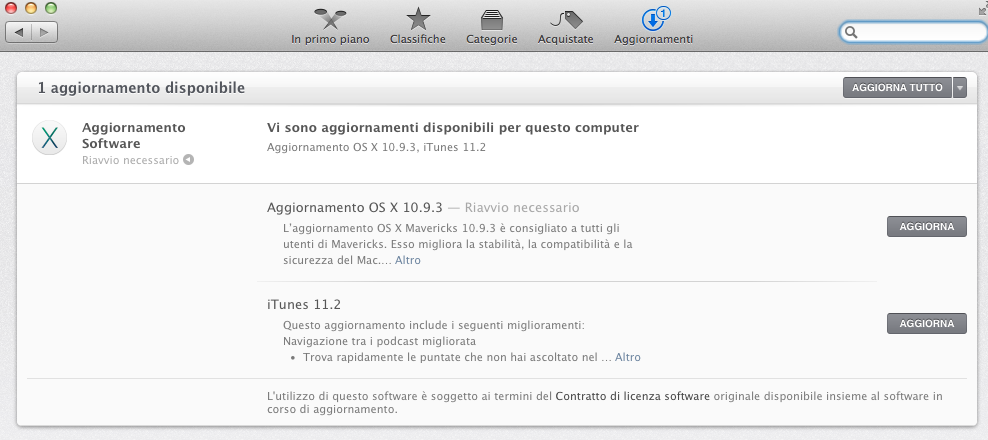
Task: Click the OS X Mavericks update icon
Action: [50, 137]
